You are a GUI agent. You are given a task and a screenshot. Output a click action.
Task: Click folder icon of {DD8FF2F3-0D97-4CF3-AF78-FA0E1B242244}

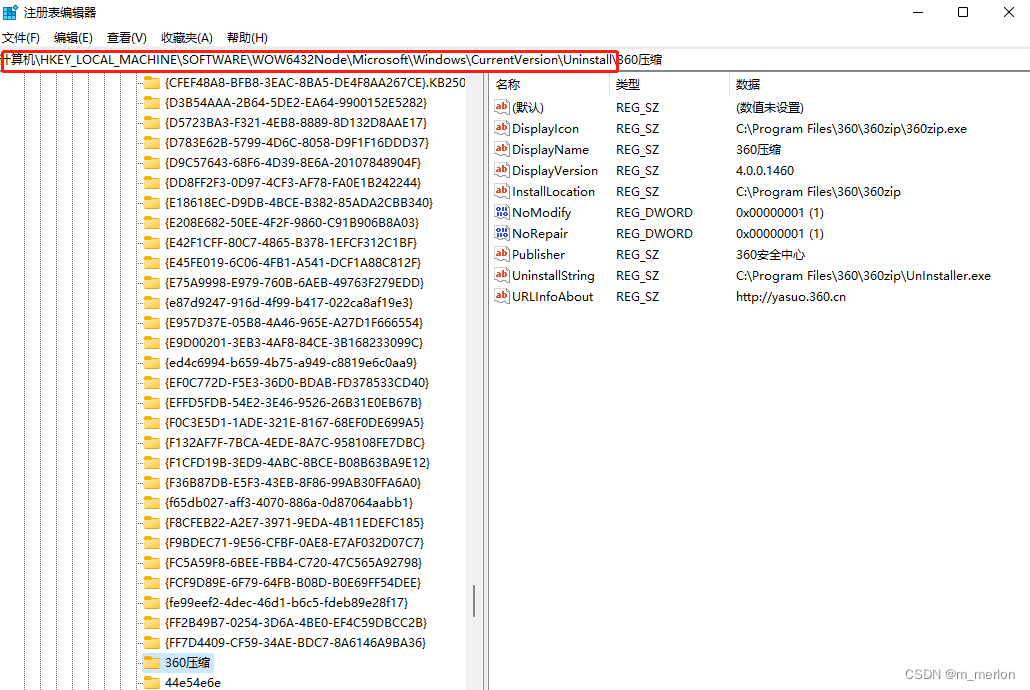click(x=152, y=183)
